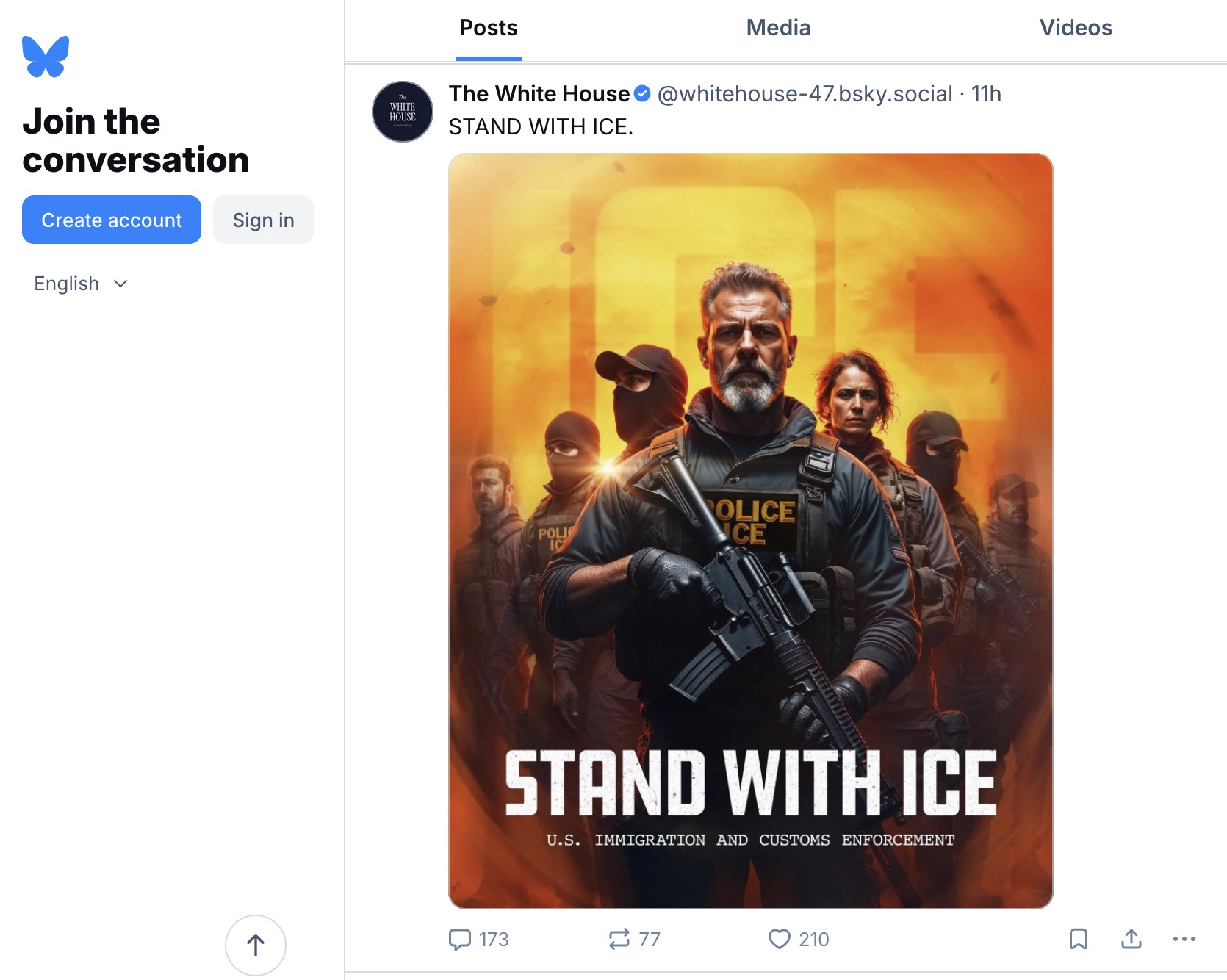Open replies via the comment bubble icon

460,939
